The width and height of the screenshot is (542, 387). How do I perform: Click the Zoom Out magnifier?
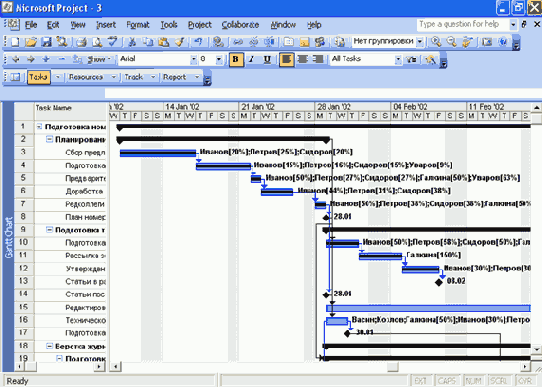452,42
